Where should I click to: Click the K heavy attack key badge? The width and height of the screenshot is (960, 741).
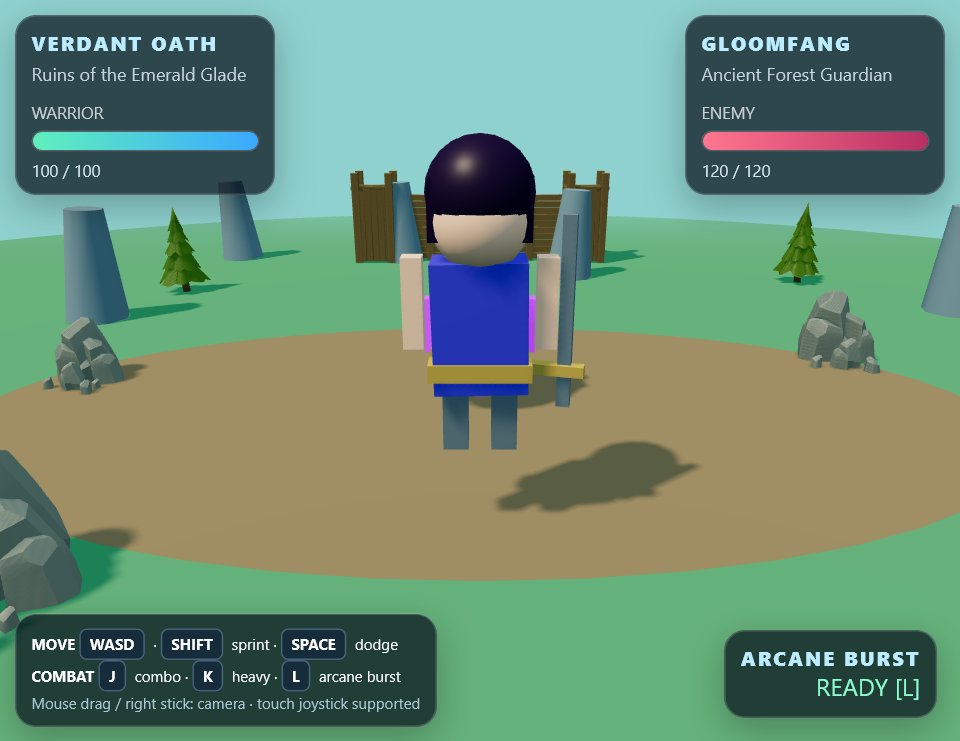click(x=208, y=676)
